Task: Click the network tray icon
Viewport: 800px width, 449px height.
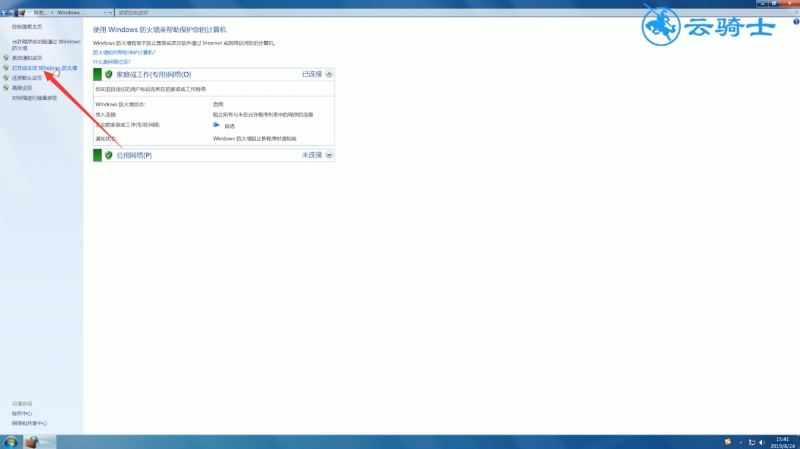Action: point(752,442)
